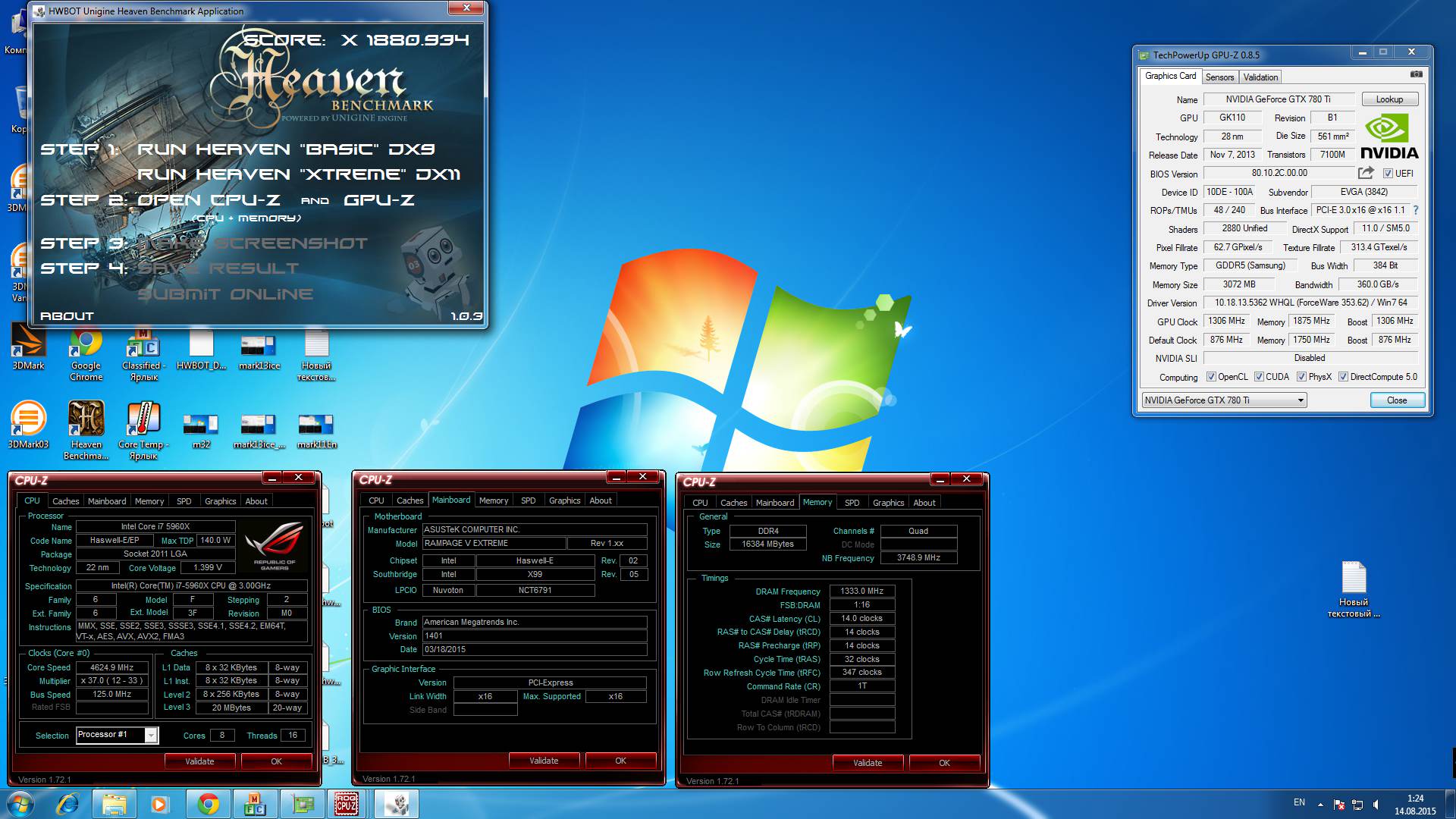
Task: Open Internet Explorer from taskbar
Action: click(x=68, y=804)
